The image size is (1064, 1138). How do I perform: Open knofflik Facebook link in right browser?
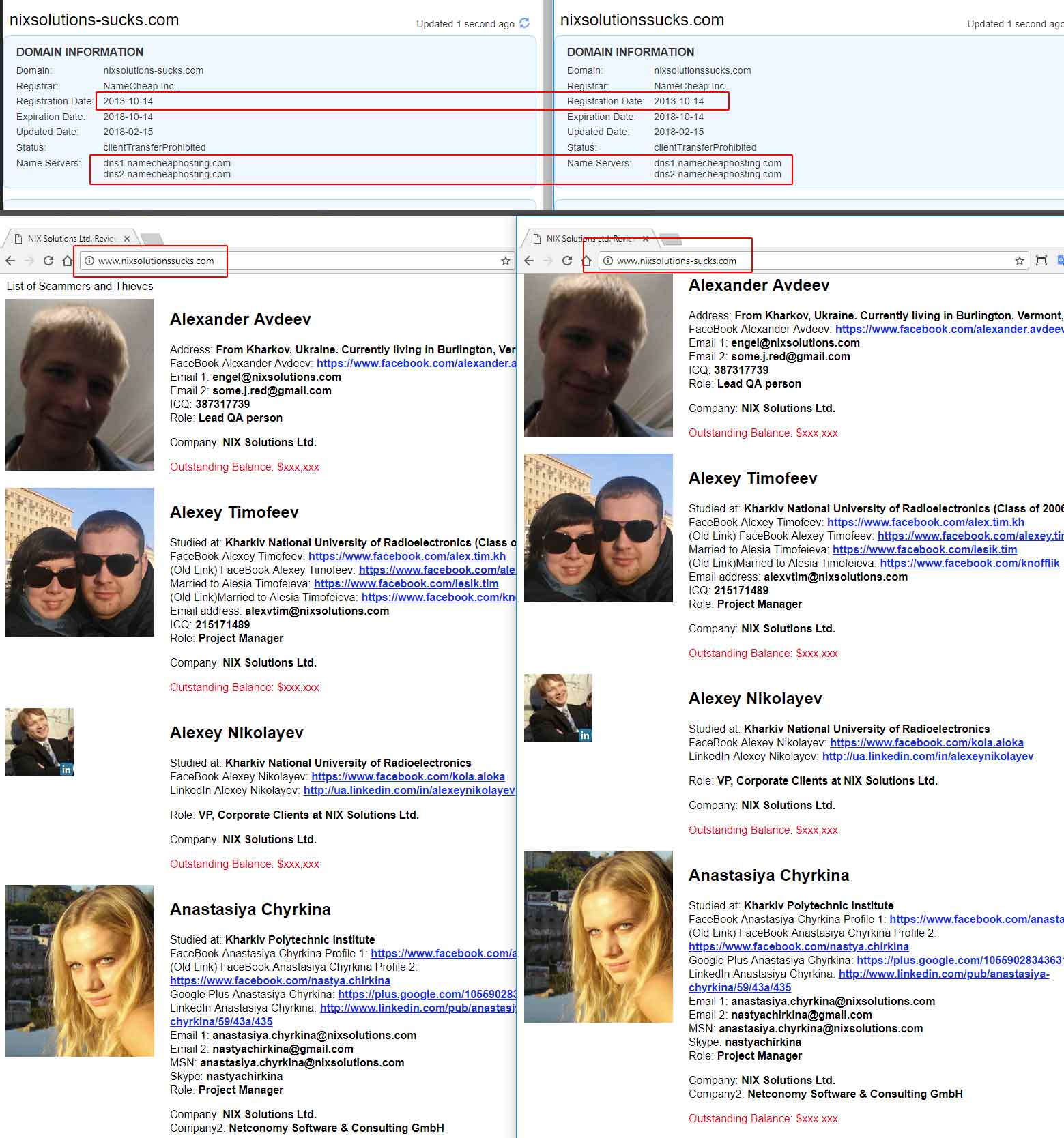[x=970, y=563]
